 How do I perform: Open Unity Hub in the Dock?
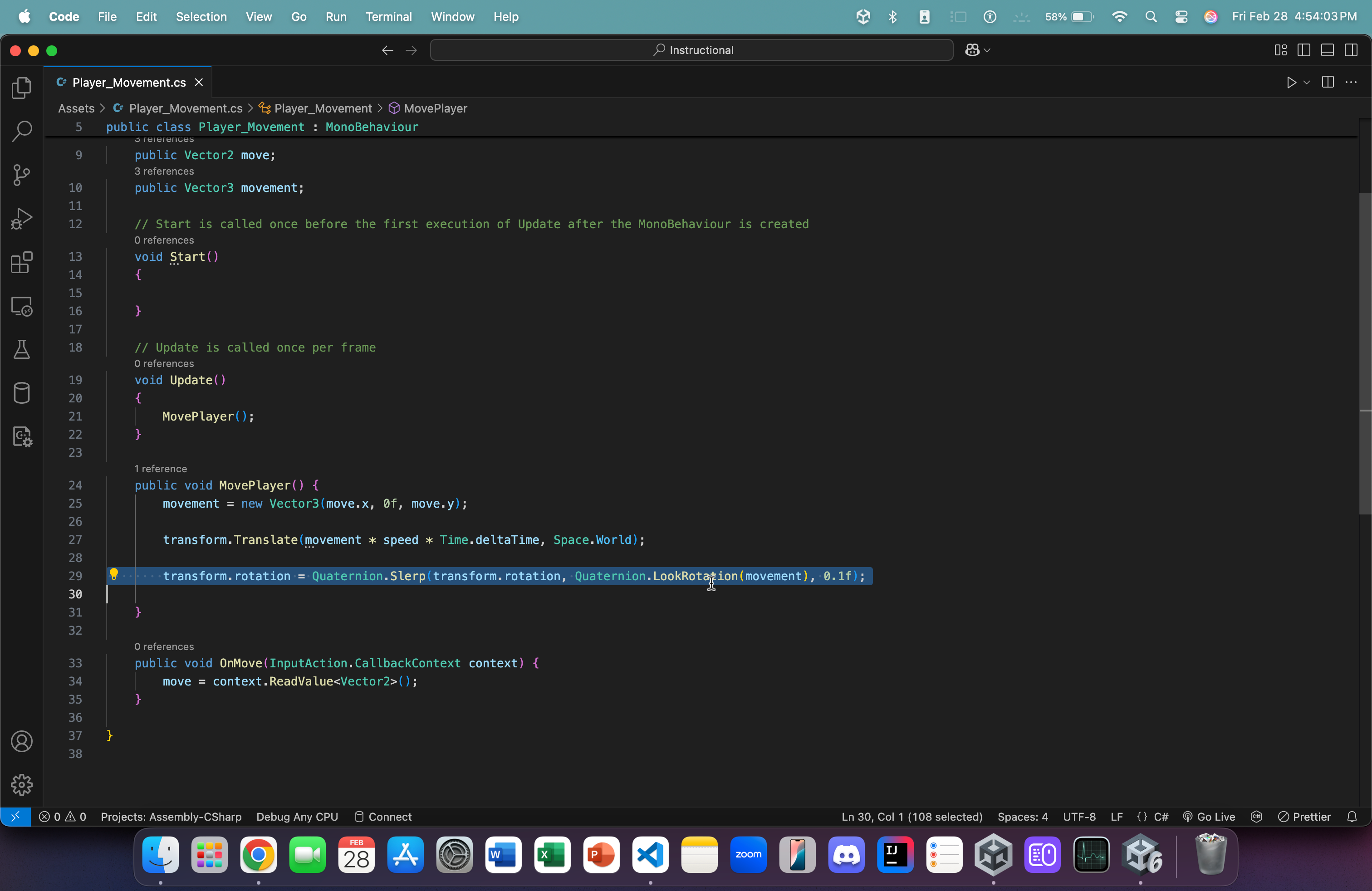993,855
